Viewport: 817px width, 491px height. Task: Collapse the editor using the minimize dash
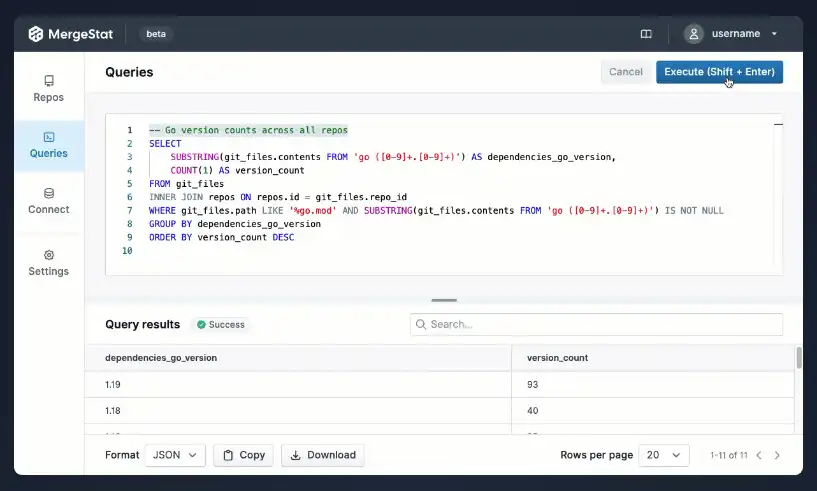[778, 124]
